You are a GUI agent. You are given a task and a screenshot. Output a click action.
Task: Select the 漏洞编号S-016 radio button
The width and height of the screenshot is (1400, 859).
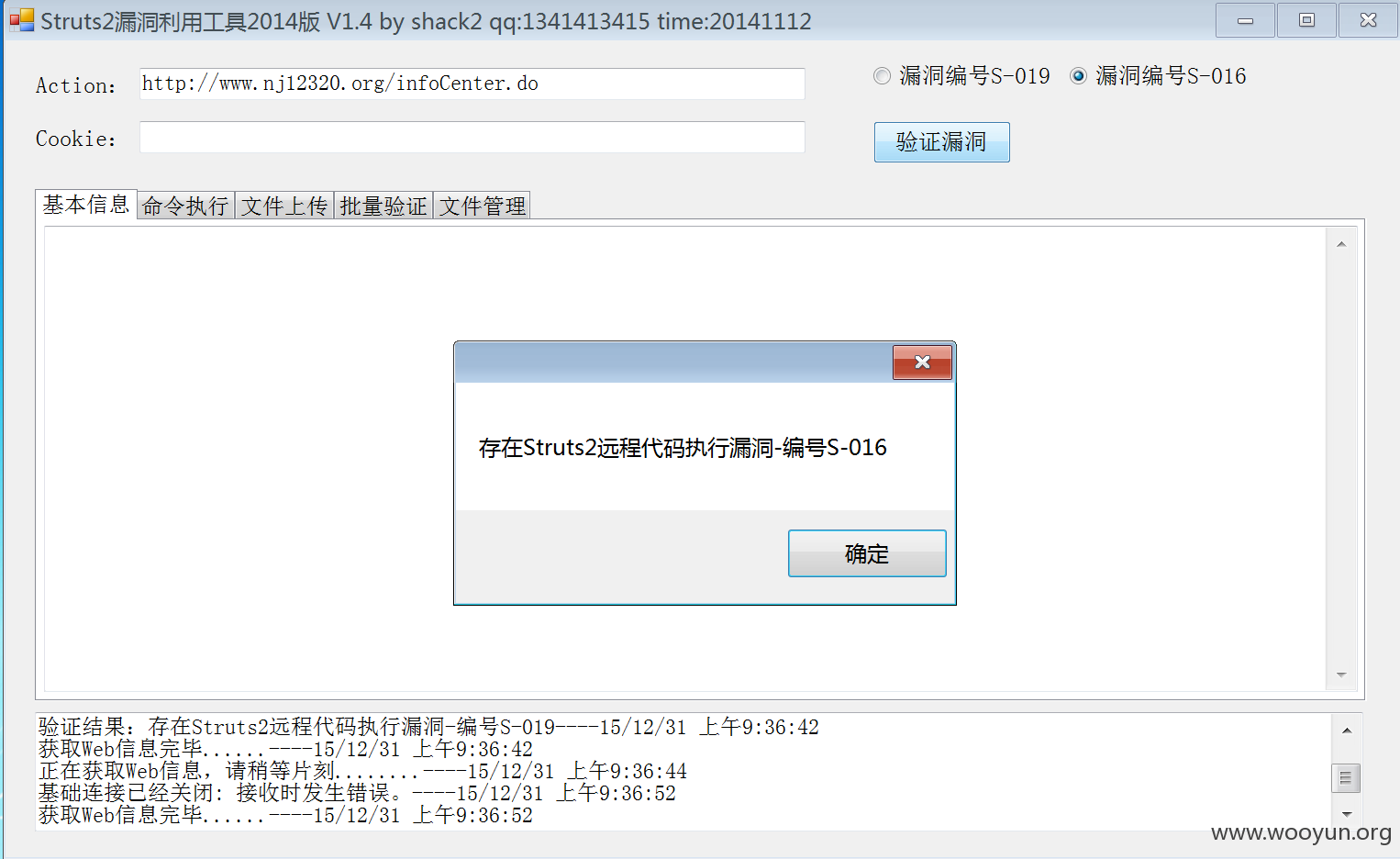click(x=1078, y=76)
